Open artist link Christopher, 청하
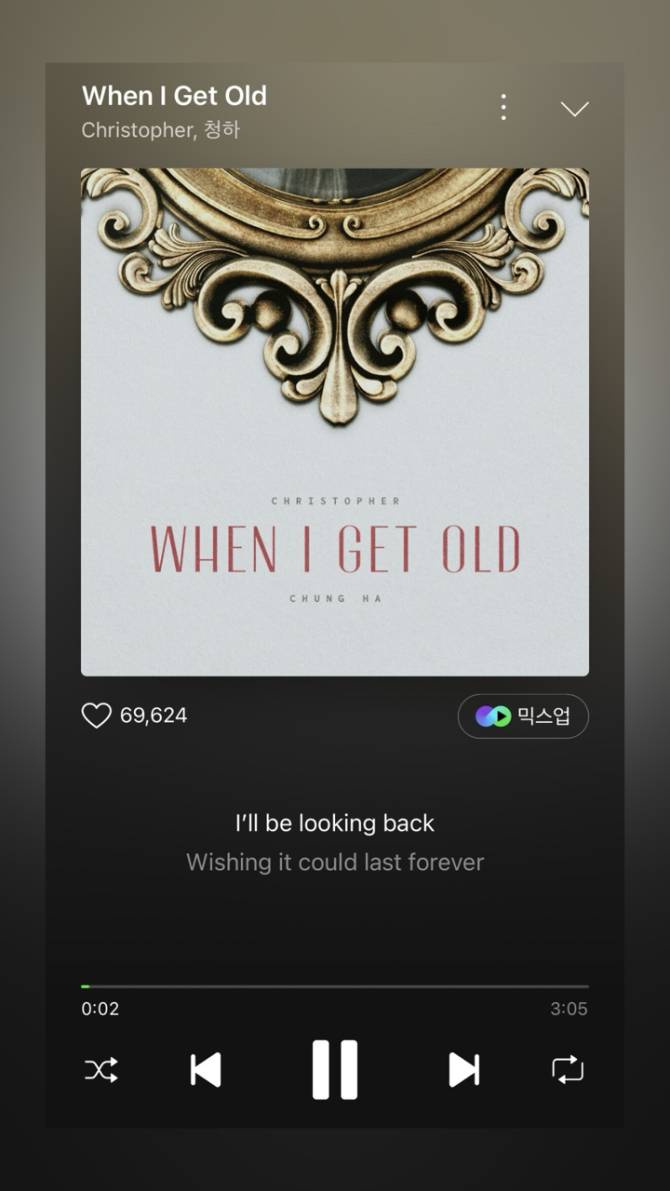Image resolution: width=670 pixels, height=1191 pixels. point(160,130)
